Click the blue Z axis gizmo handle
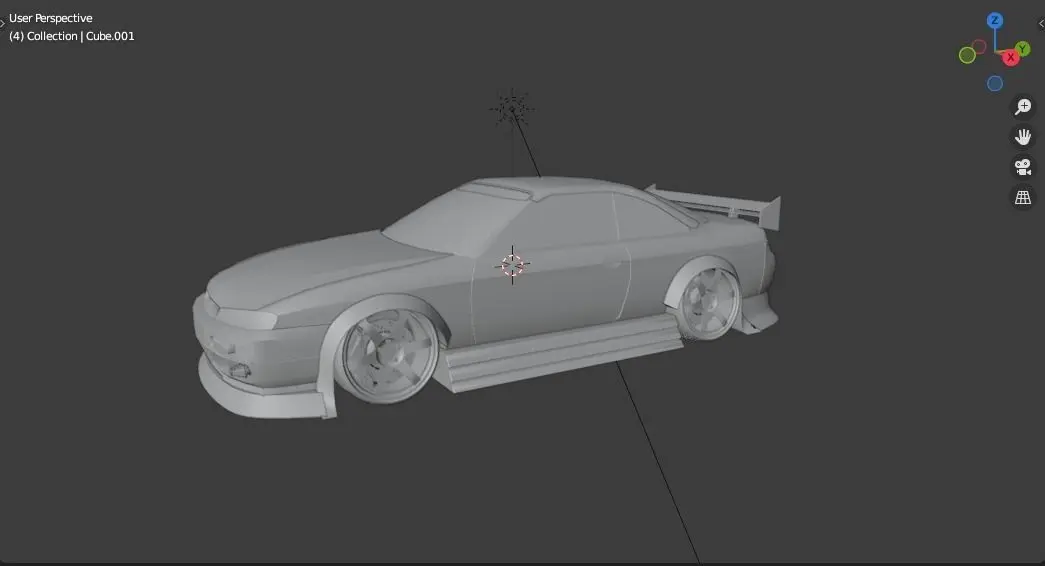The width and height of the screenshot is (1045, 566). (994, 21)
